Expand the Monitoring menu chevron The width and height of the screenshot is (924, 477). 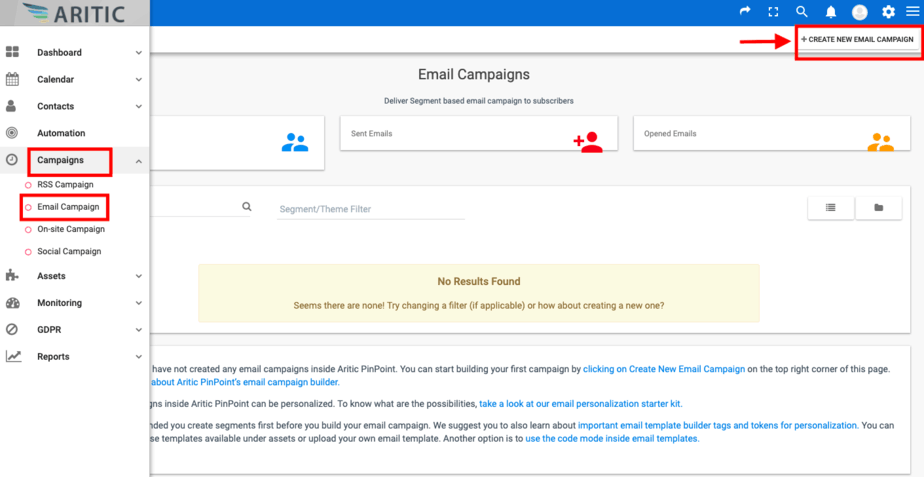click(x=138, y=303)
